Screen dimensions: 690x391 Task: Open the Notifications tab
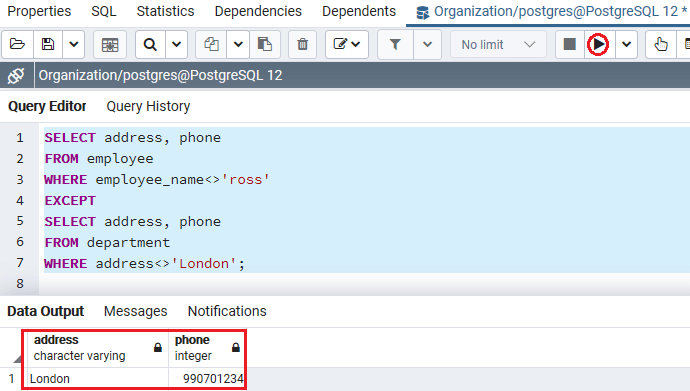(227, 311)
